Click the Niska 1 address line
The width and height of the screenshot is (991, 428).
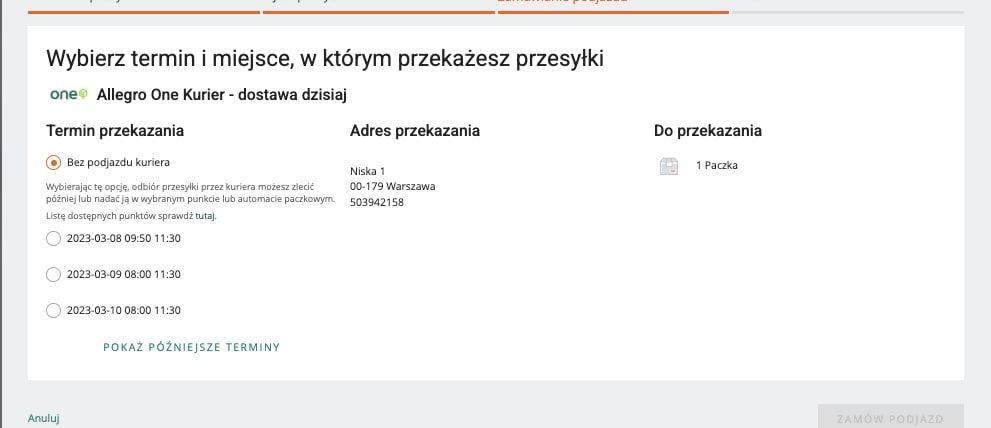tap(367, 171)
